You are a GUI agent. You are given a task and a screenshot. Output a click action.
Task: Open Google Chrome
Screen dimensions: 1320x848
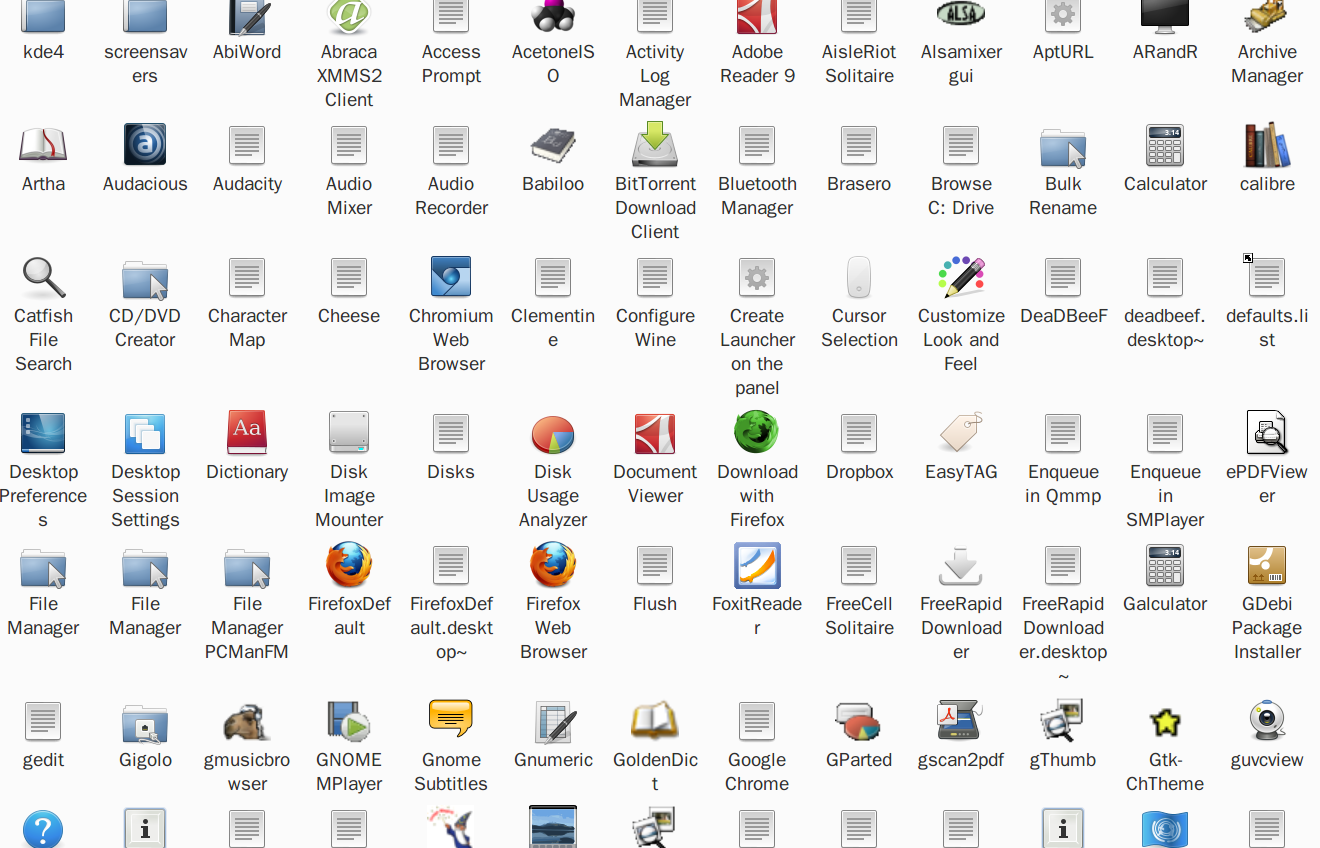tap(757, 719)
